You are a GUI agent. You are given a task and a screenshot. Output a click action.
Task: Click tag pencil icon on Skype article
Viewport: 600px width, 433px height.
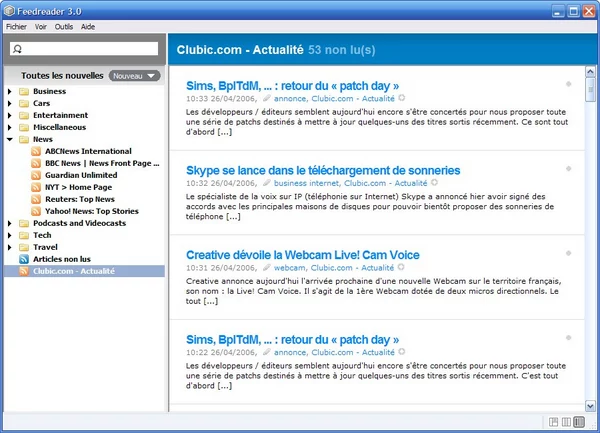click(x=266, y=183)
